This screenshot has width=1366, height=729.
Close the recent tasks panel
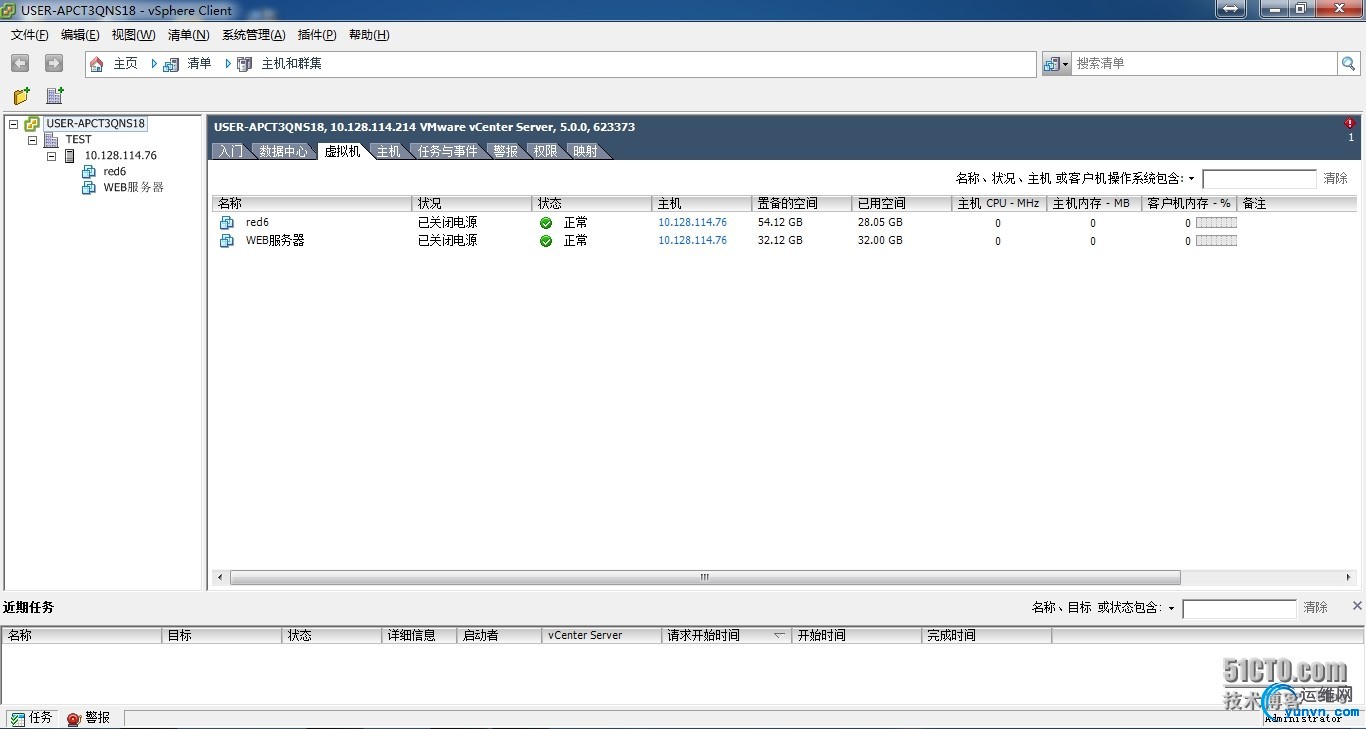tap(1357, 606)
